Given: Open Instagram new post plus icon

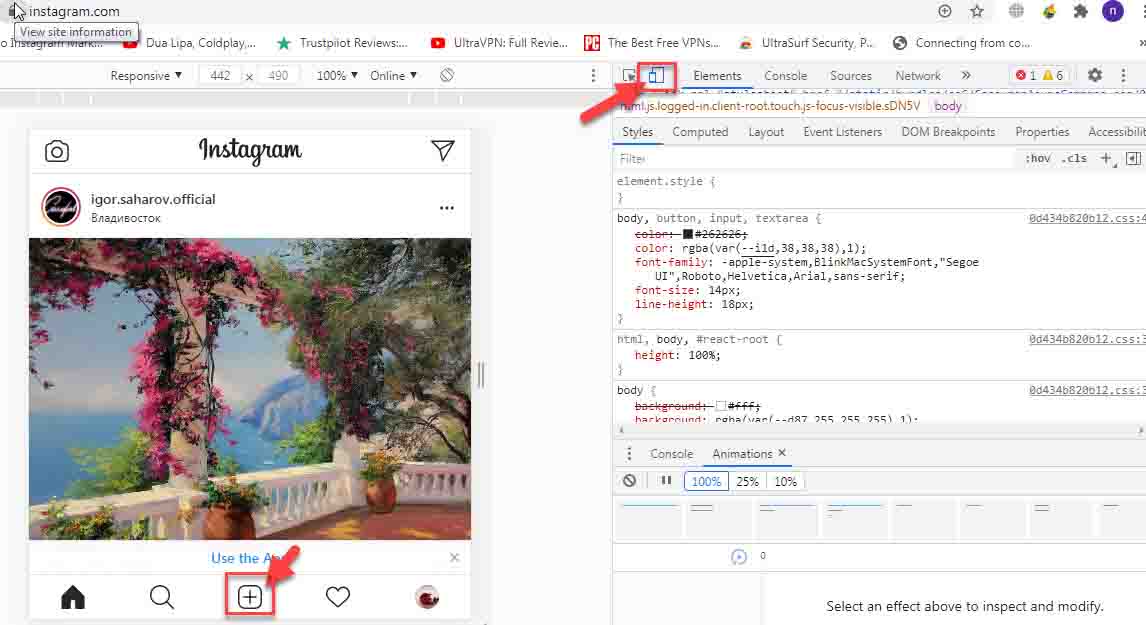Looking at the screenshot, I should pos(249,595).
